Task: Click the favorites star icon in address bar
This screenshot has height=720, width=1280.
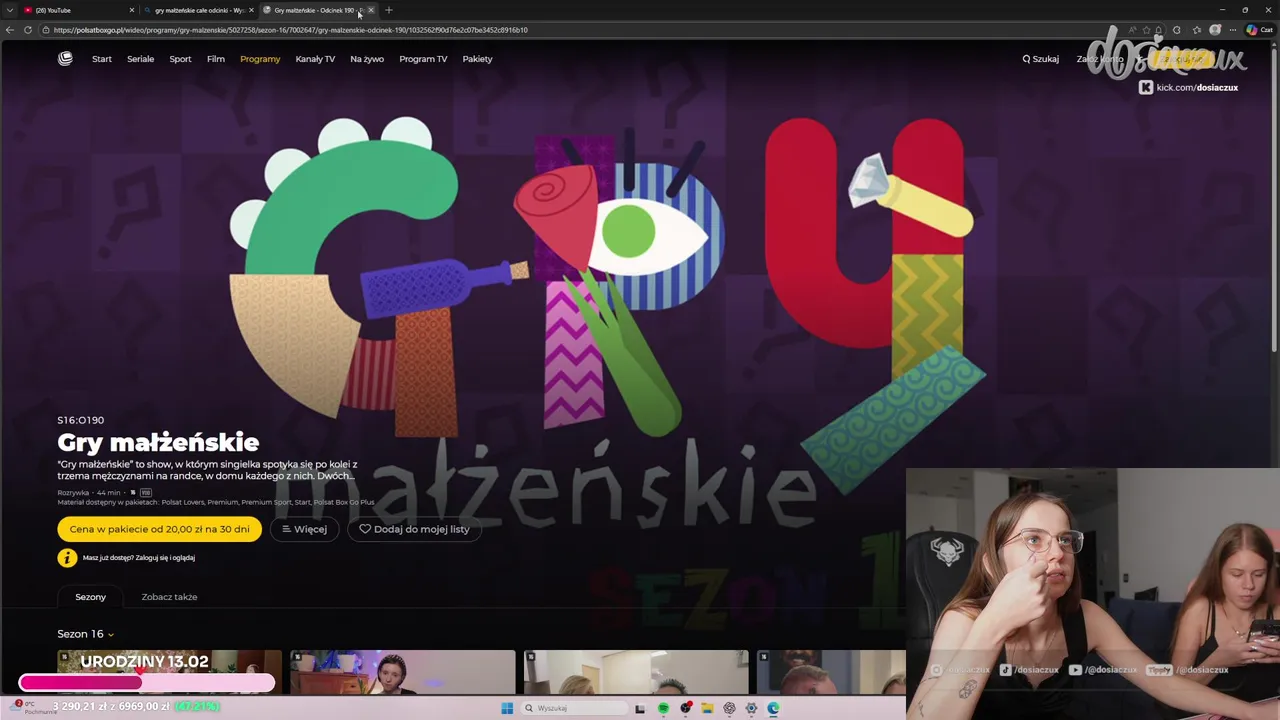Action: click(1146, 30)
